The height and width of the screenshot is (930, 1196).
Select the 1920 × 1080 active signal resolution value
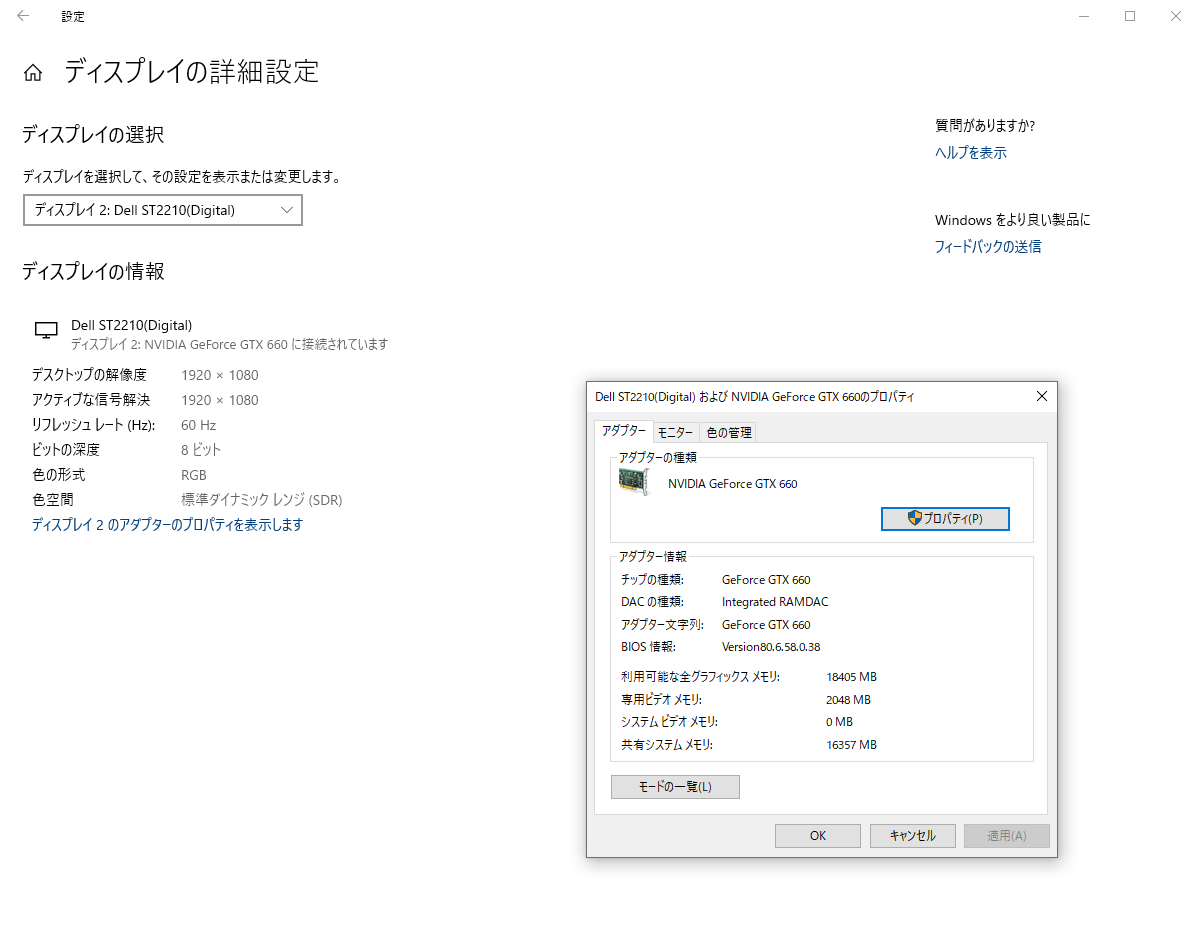(220, 401)
